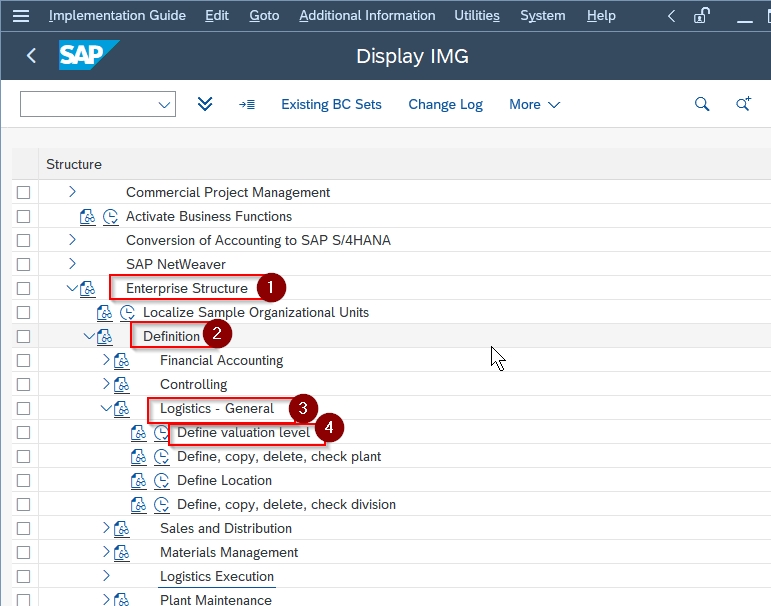Open documentation icon for Financial Accounting
Viewport: 771px width, 606px height.
pos(121,361)
